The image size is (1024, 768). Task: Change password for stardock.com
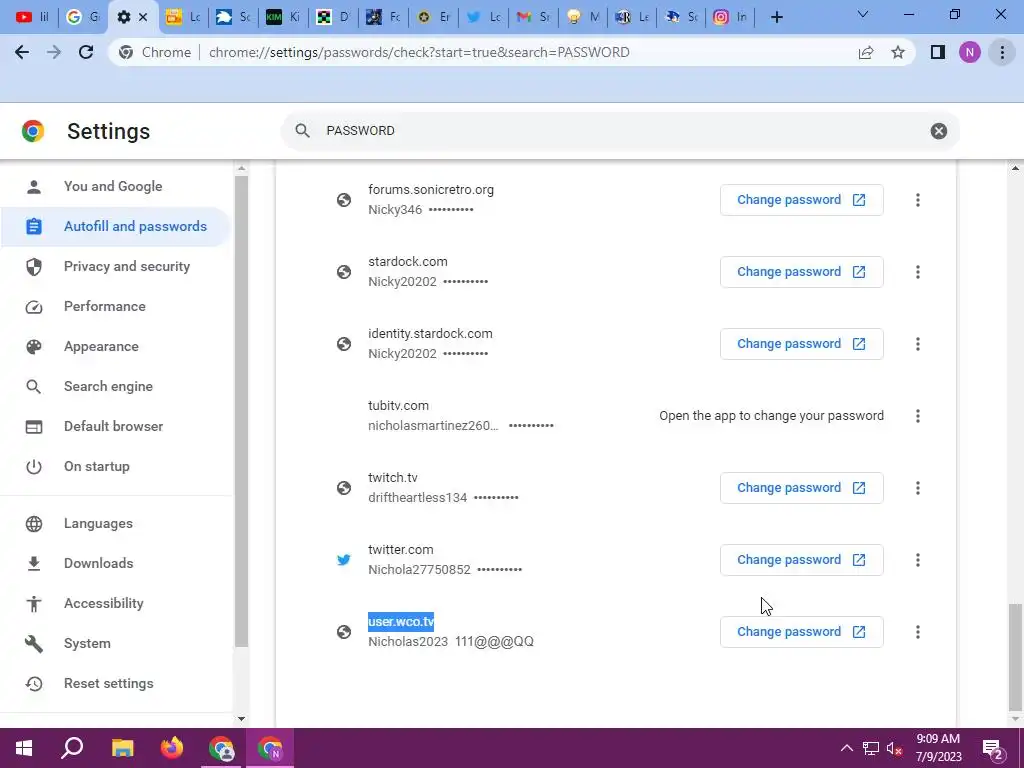[801, 272]
